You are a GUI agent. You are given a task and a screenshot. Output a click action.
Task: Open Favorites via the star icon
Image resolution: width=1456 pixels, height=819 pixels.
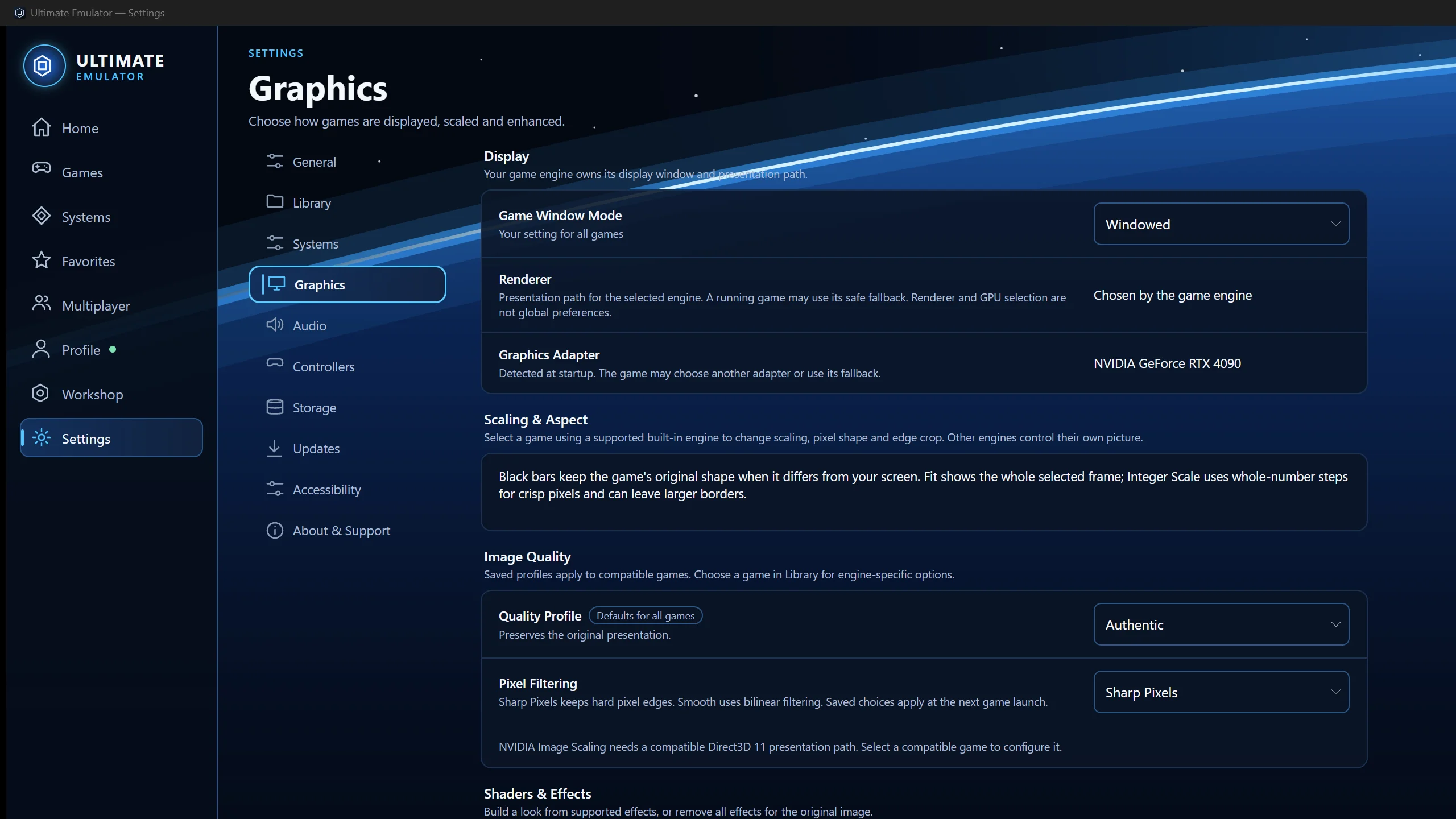[x=41, y=260]
